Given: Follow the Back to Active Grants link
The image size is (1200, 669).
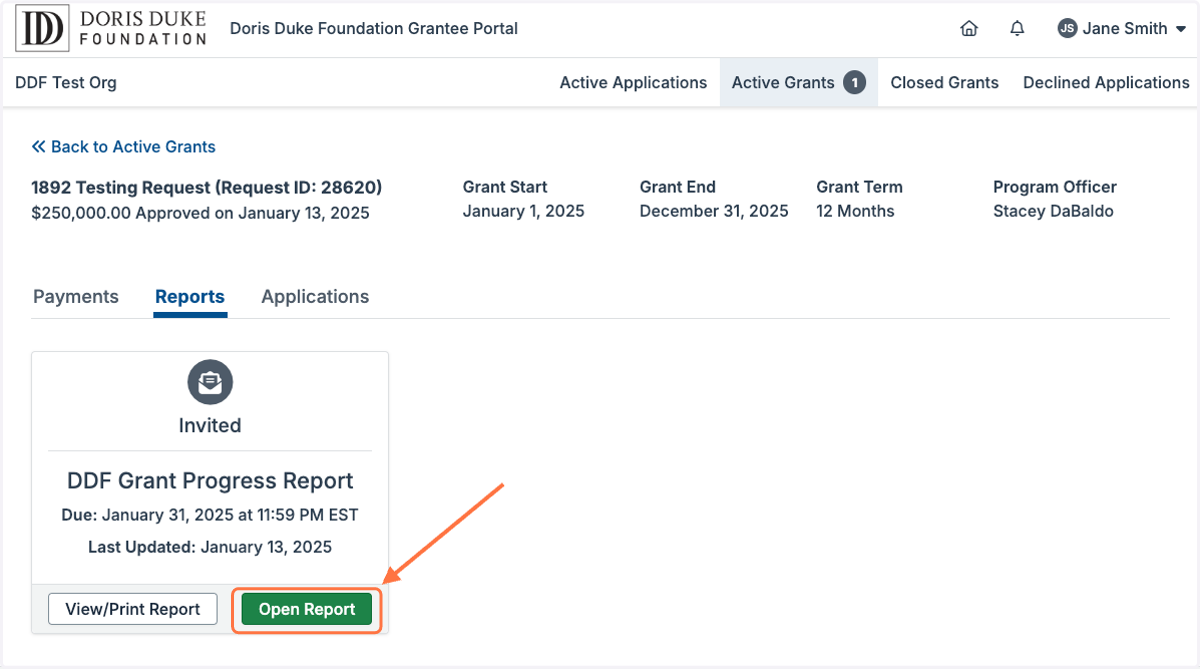Looking at the screenshot, I should 124,147.
